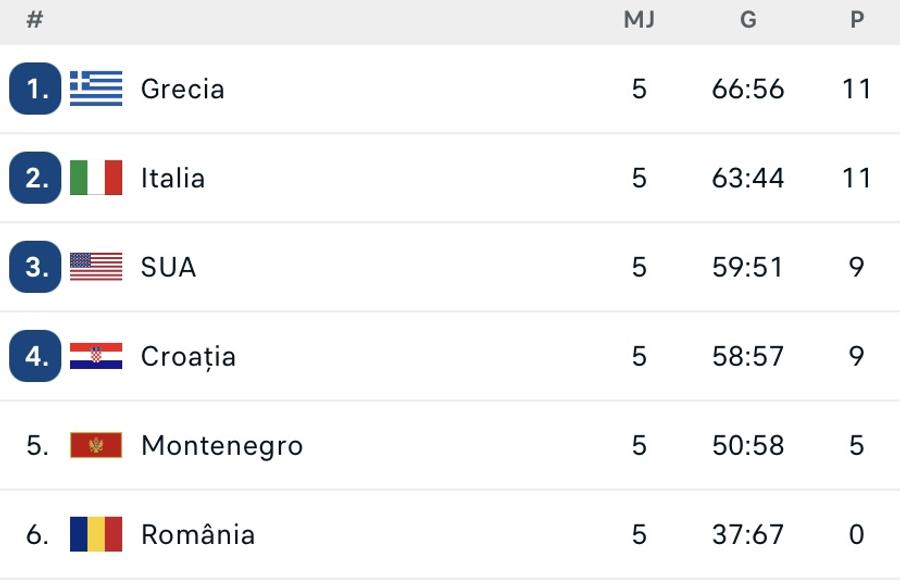Click the rank 2 badge for Italia

coord(35,177)
